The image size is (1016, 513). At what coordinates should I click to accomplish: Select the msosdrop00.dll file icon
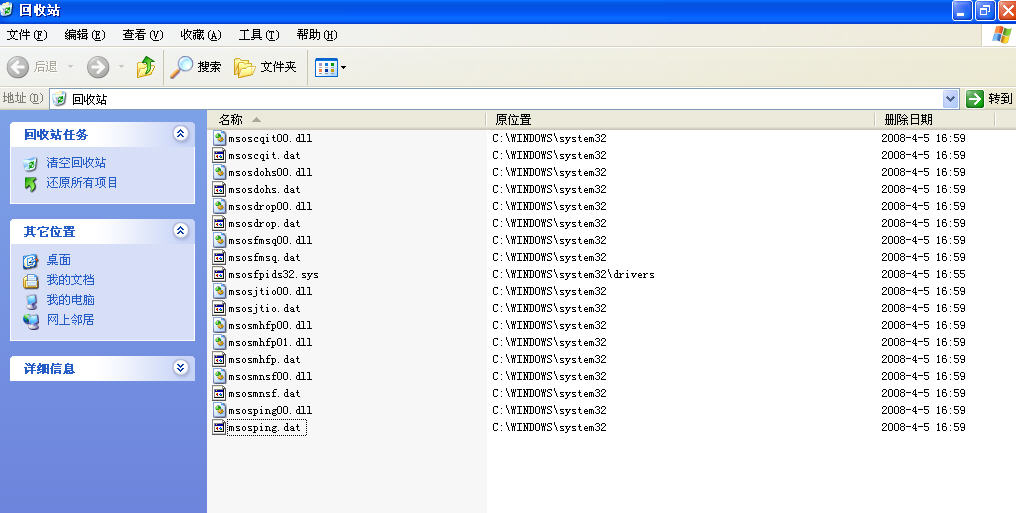tap(219, 206)
